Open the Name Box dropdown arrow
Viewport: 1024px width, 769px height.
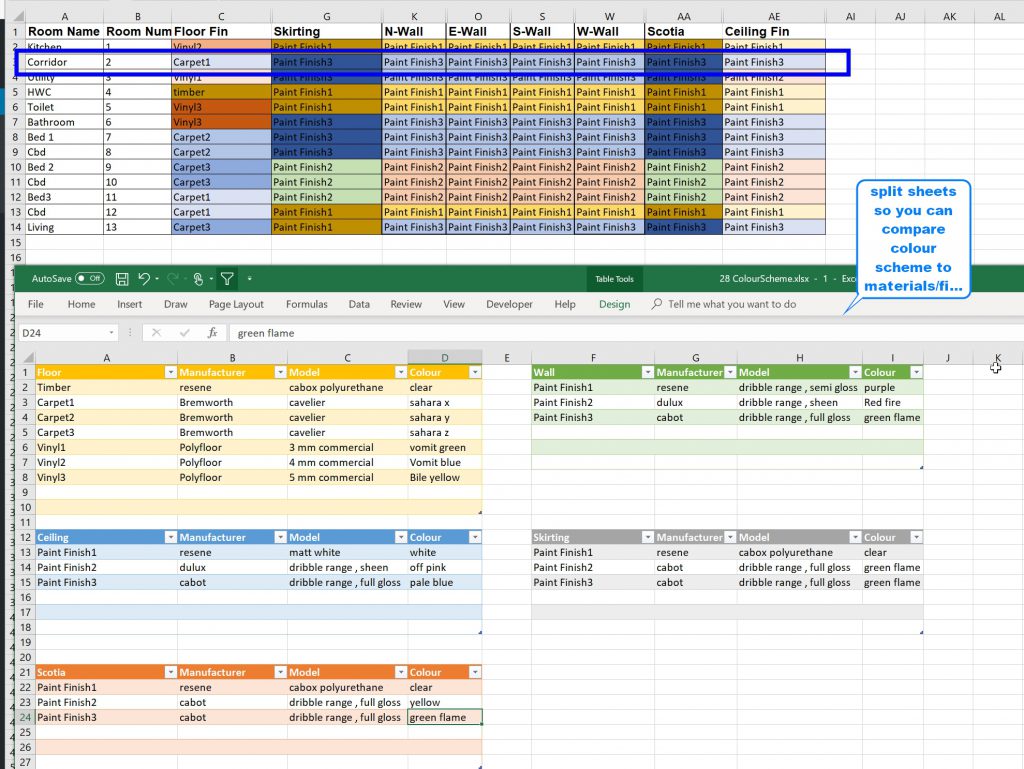(112, 333)
